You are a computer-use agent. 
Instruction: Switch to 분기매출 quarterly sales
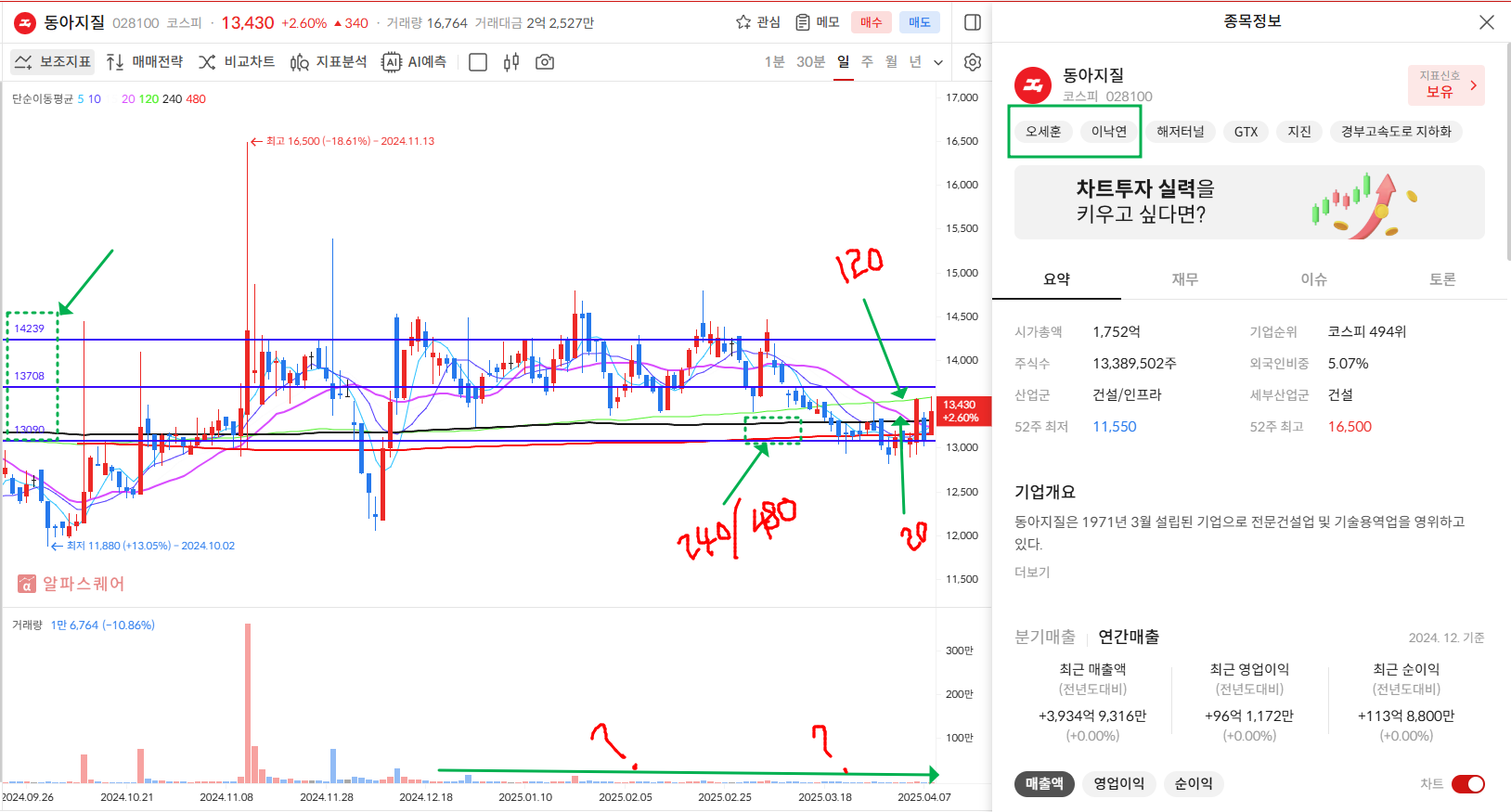click(x=1045, y=637)
